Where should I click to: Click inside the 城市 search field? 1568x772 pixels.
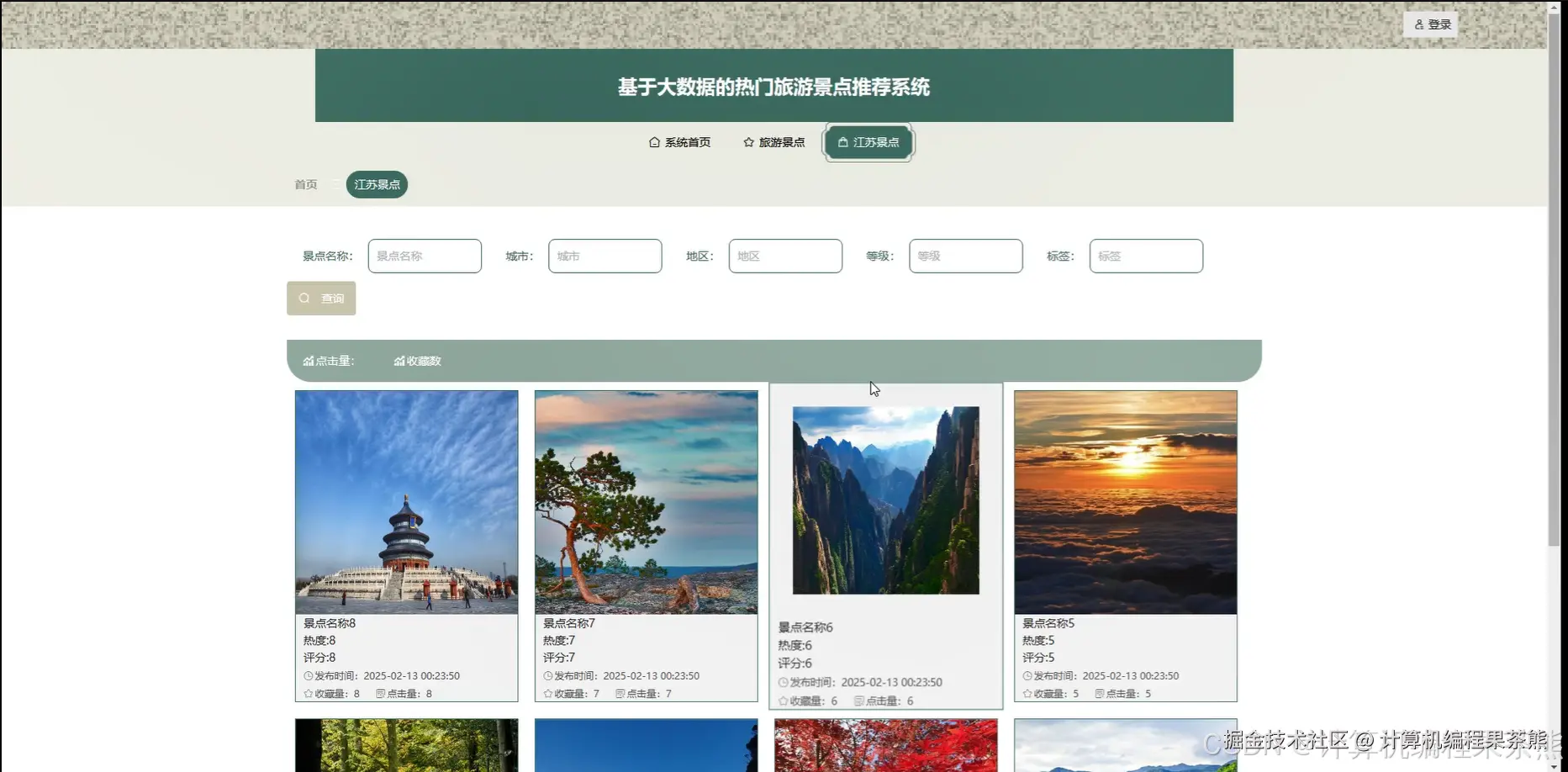point(604,256)
